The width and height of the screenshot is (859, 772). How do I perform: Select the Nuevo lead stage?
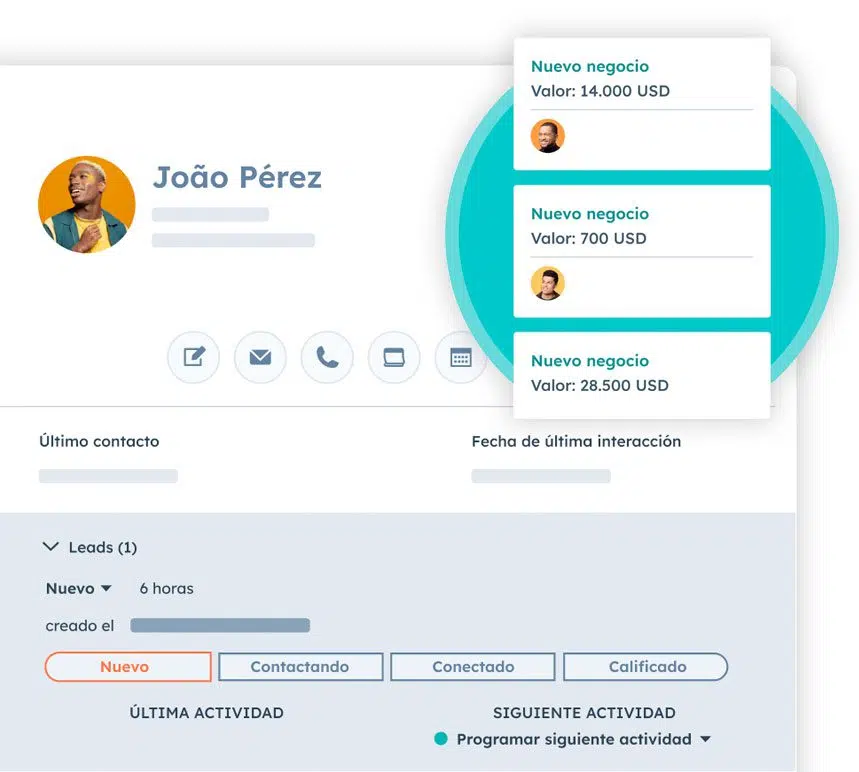(x=128, y=667)
